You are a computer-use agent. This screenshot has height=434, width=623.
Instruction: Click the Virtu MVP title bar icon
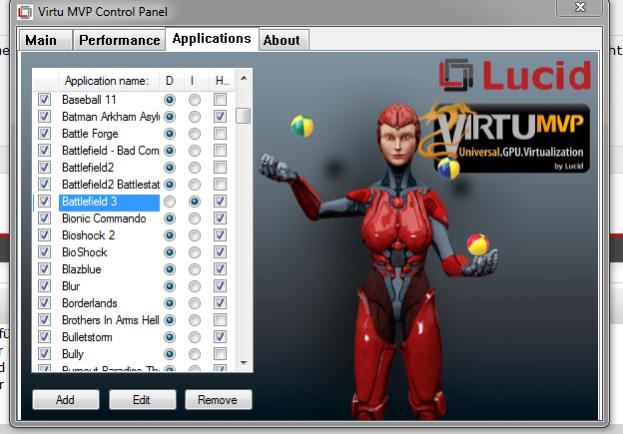click(x=25, y=12)
